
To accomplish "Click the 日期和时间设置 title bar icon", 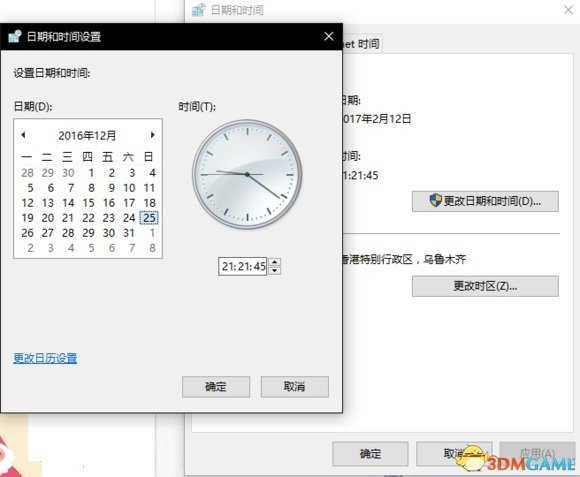I will pyautogui.click(x=15, y=36).
